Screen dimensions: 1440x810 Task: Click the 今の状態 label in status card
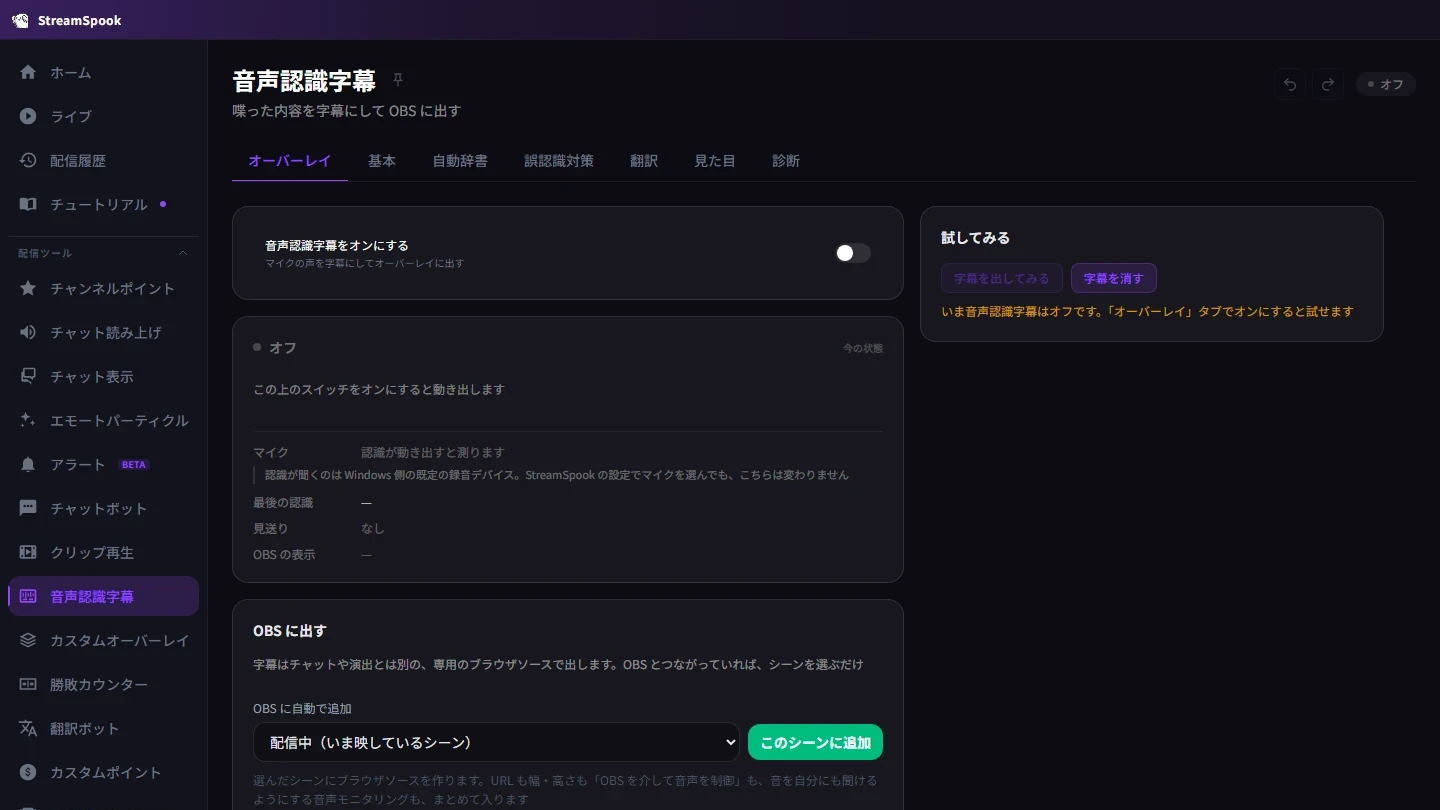click(x=863, y=348)
